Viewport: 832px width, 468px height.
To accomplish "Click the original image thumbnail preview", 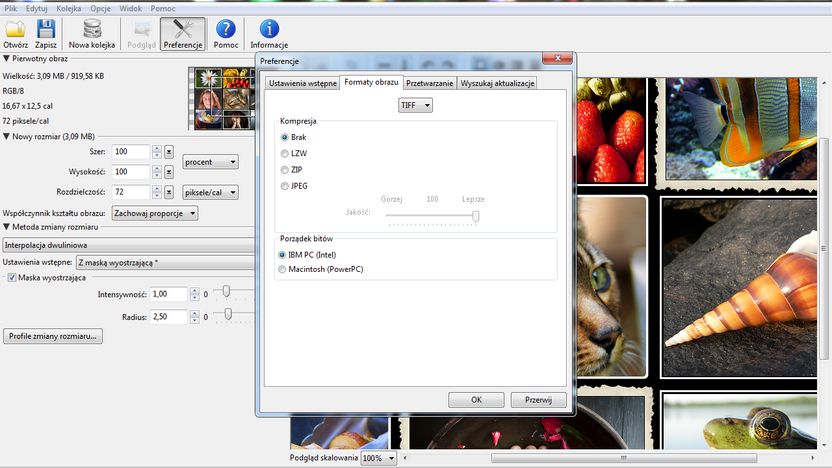I will coord(222,99).
